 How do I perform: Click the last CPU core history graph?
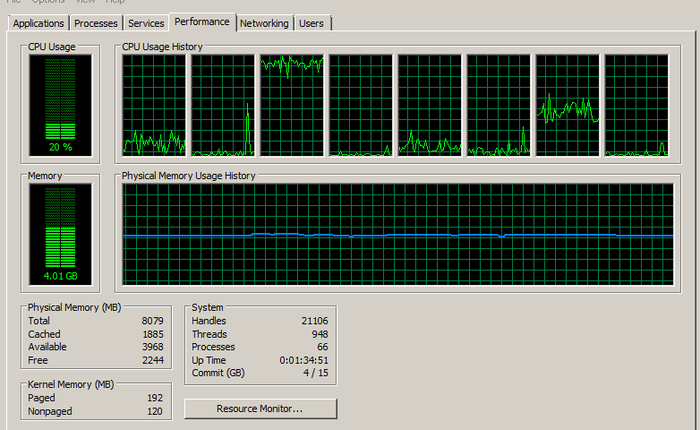636,106
